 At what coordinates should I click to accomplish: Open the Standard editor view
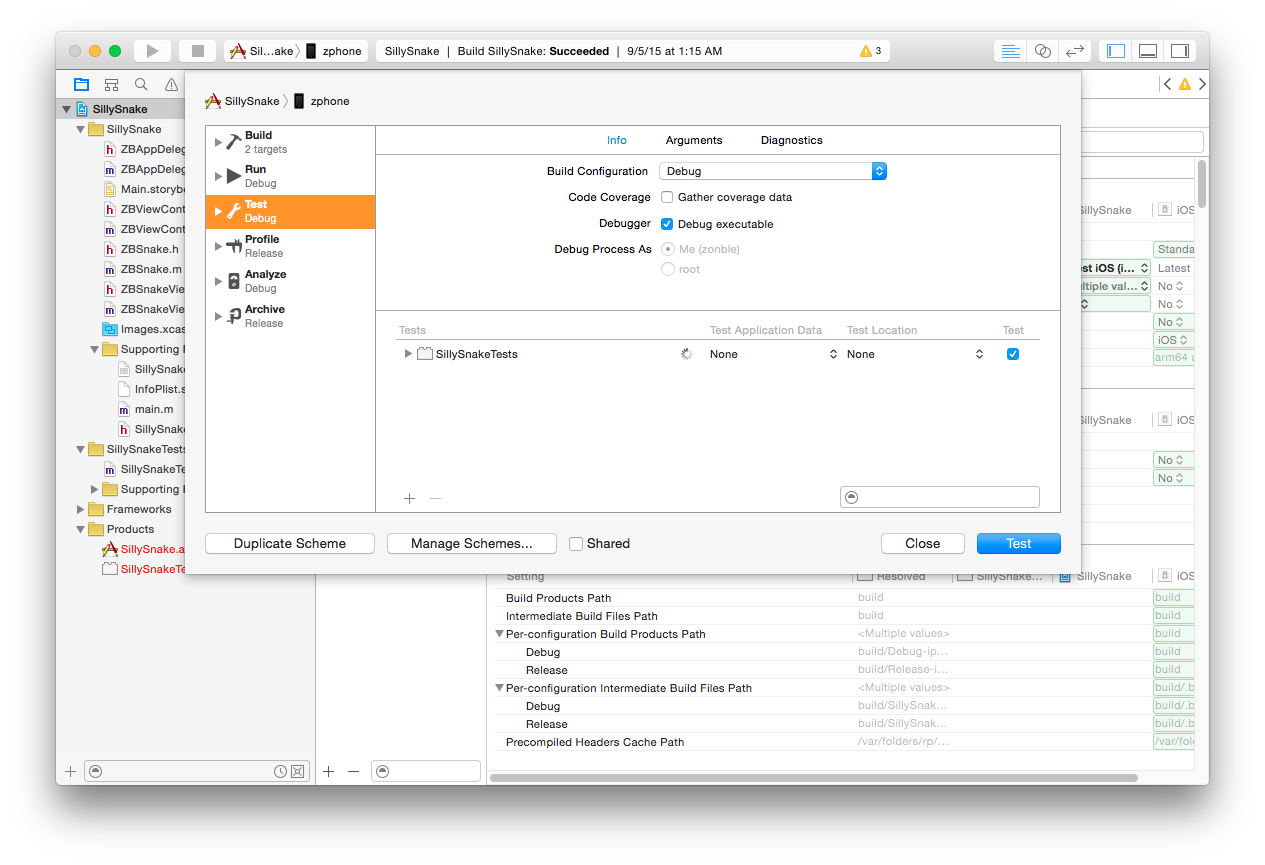pyautogui.click(x=1011, y=51)
